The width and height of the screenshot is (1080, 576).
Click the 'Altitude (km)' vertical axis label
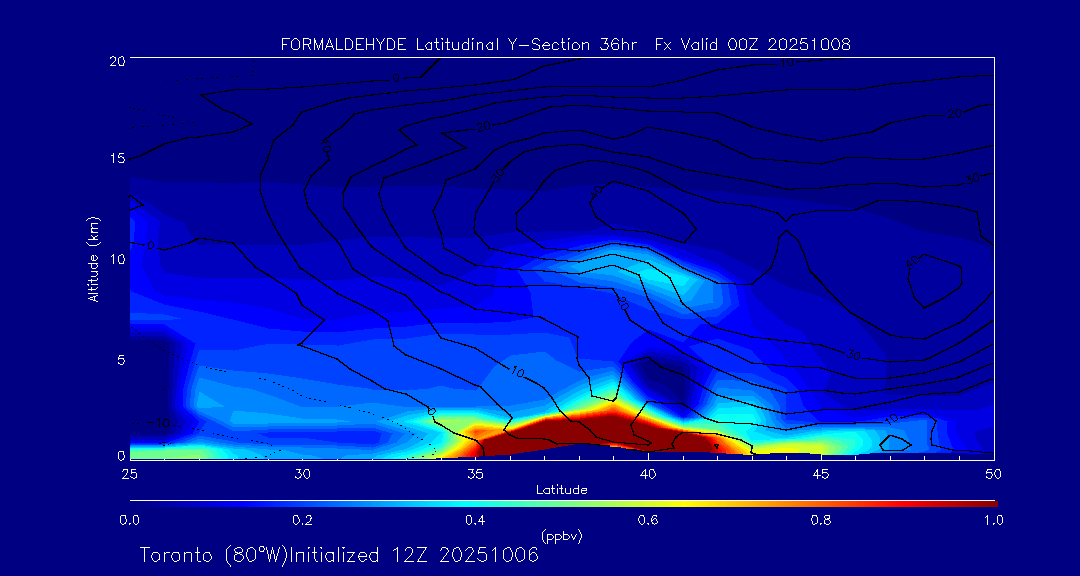94,257
